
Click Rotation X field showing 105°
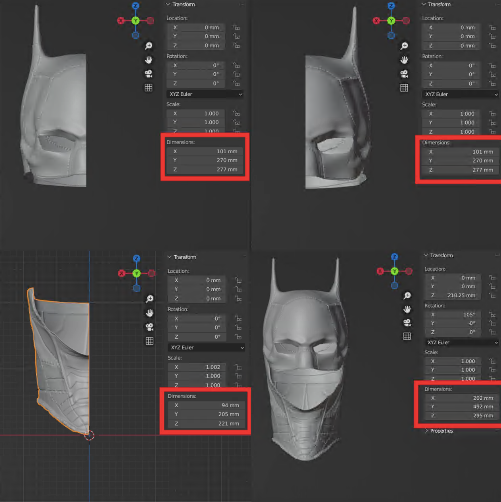[452, 315]
